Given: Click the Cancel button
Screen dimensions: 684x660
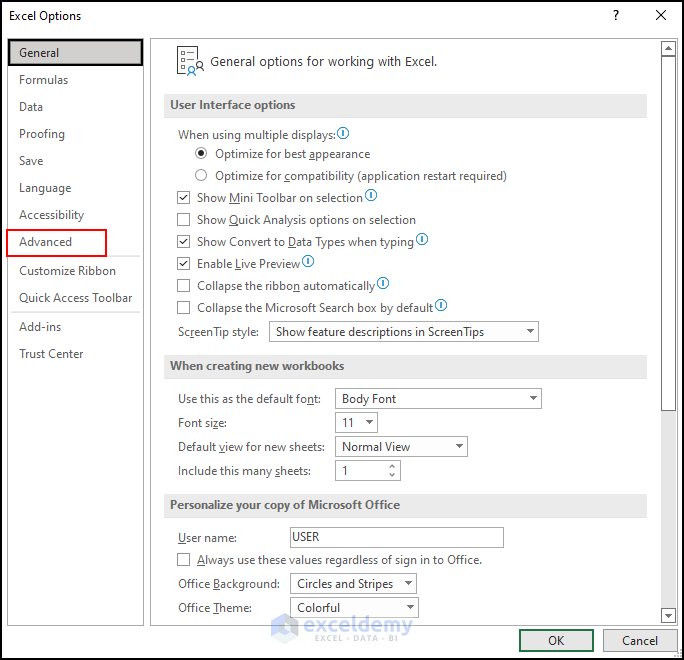Looking at the screenshot, I should tap(640, 640).
